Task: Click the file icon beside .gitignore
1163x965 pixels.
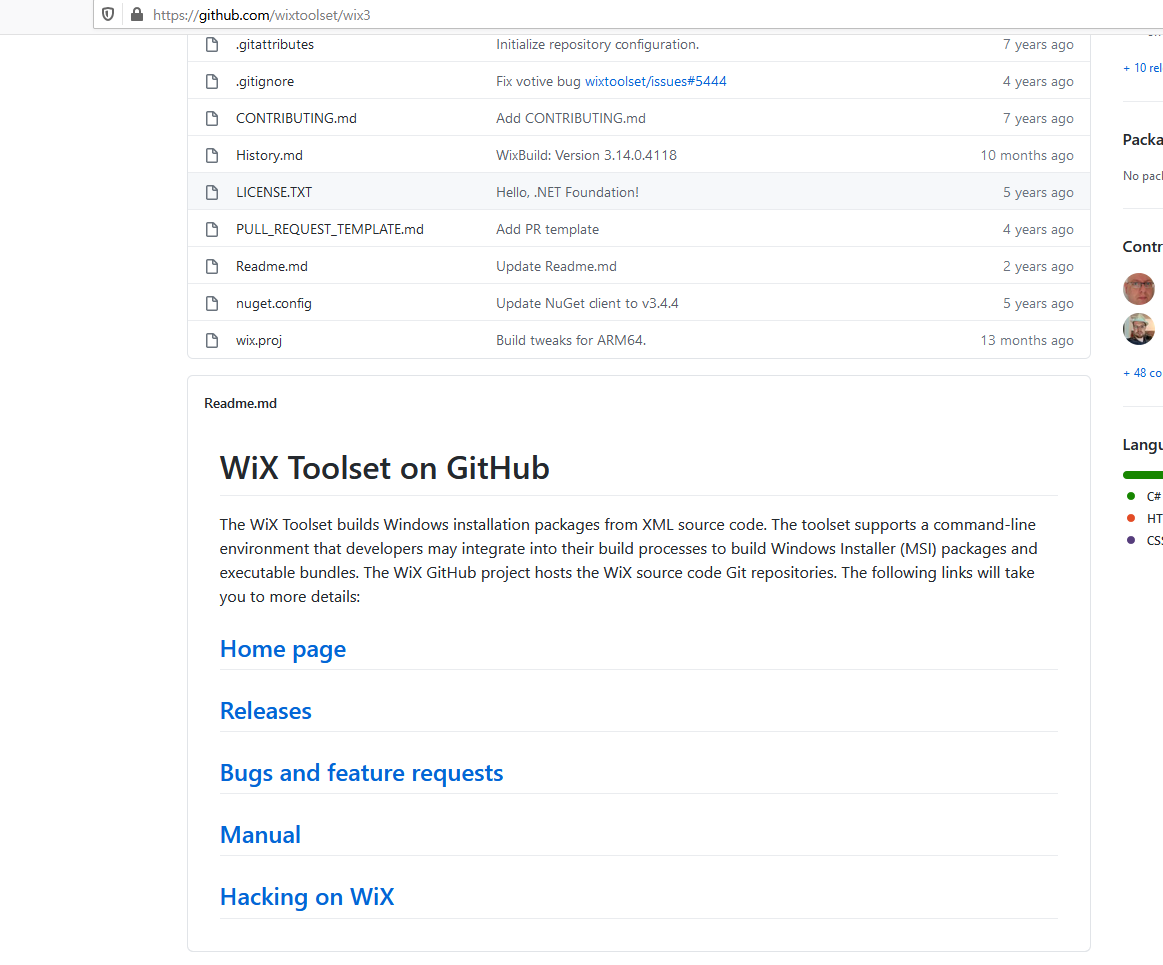Action: pos(212,82)
